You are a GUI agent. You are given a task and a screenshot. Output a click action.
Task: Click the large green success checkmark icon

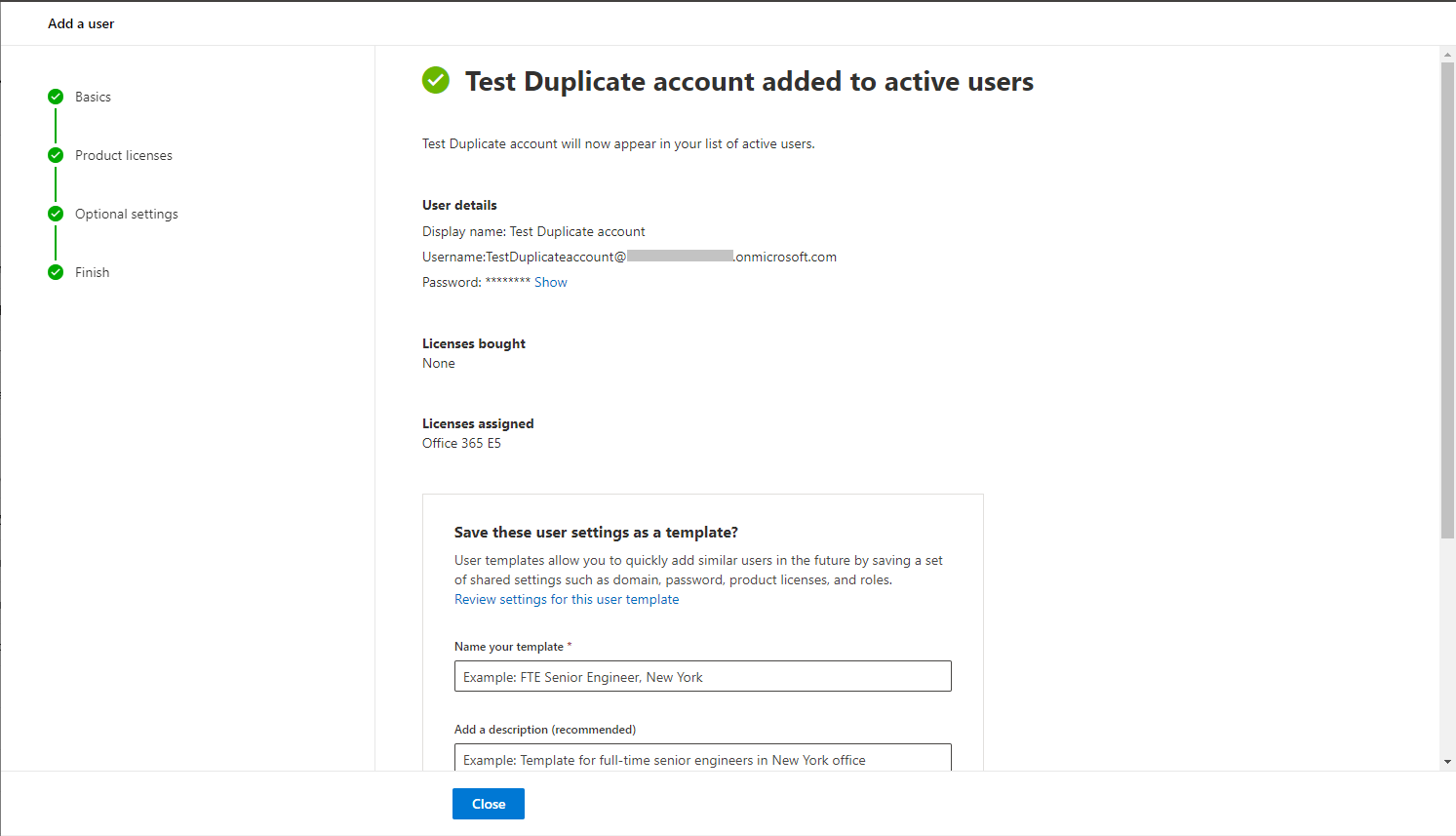[436, 80]
